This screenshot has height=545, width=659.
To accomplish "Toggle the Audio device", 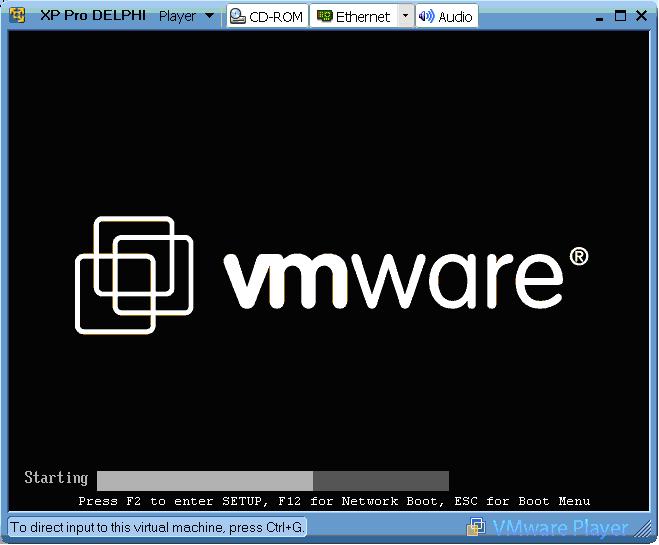I will (446, 16).
